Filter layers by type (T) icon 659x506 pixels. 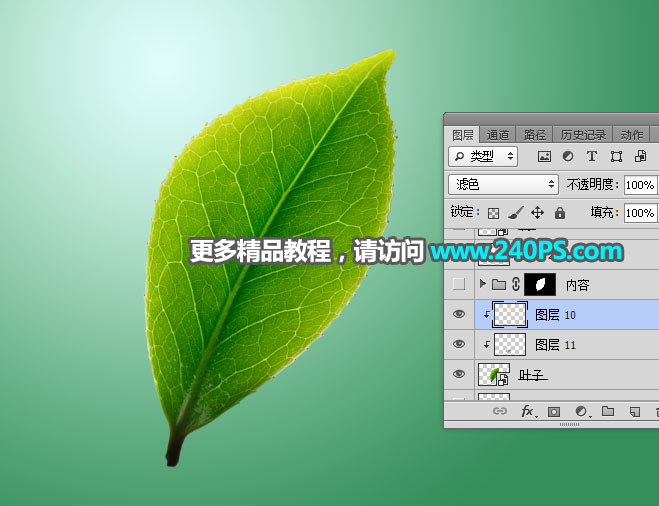click(592, 156)
